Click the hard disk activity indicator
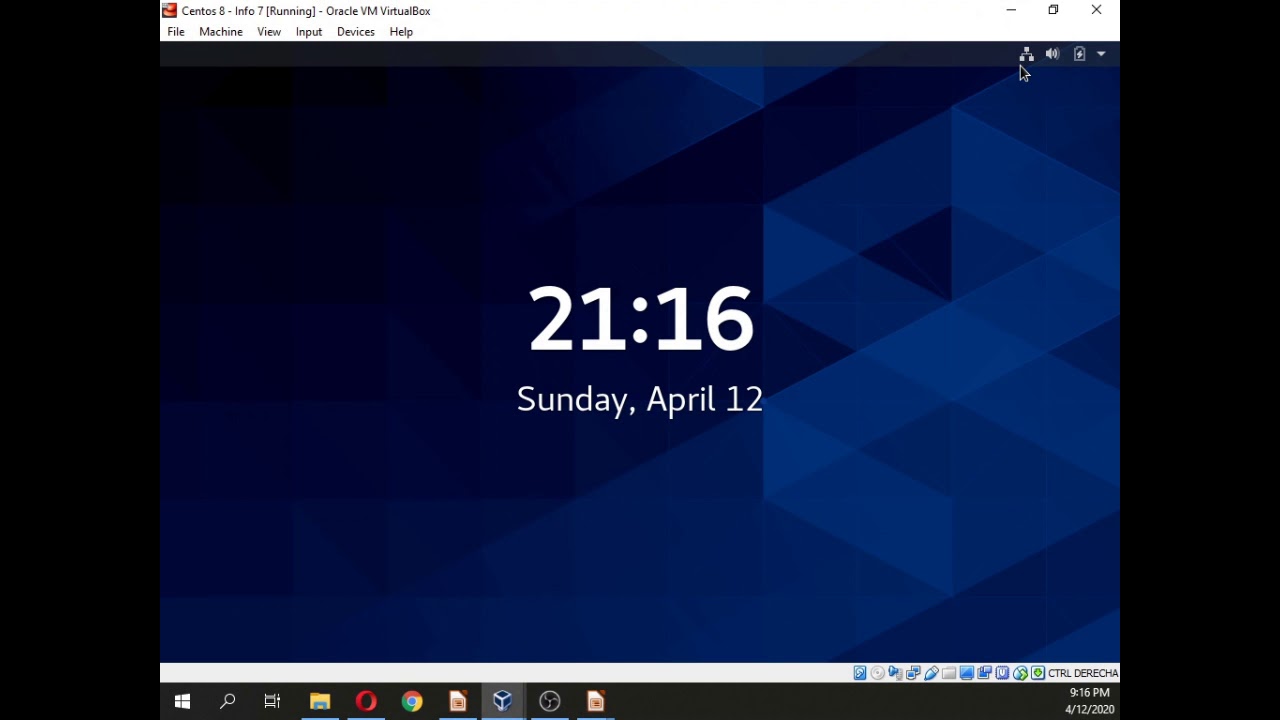Screen dimensions: 1280x720 click(860, 673)
